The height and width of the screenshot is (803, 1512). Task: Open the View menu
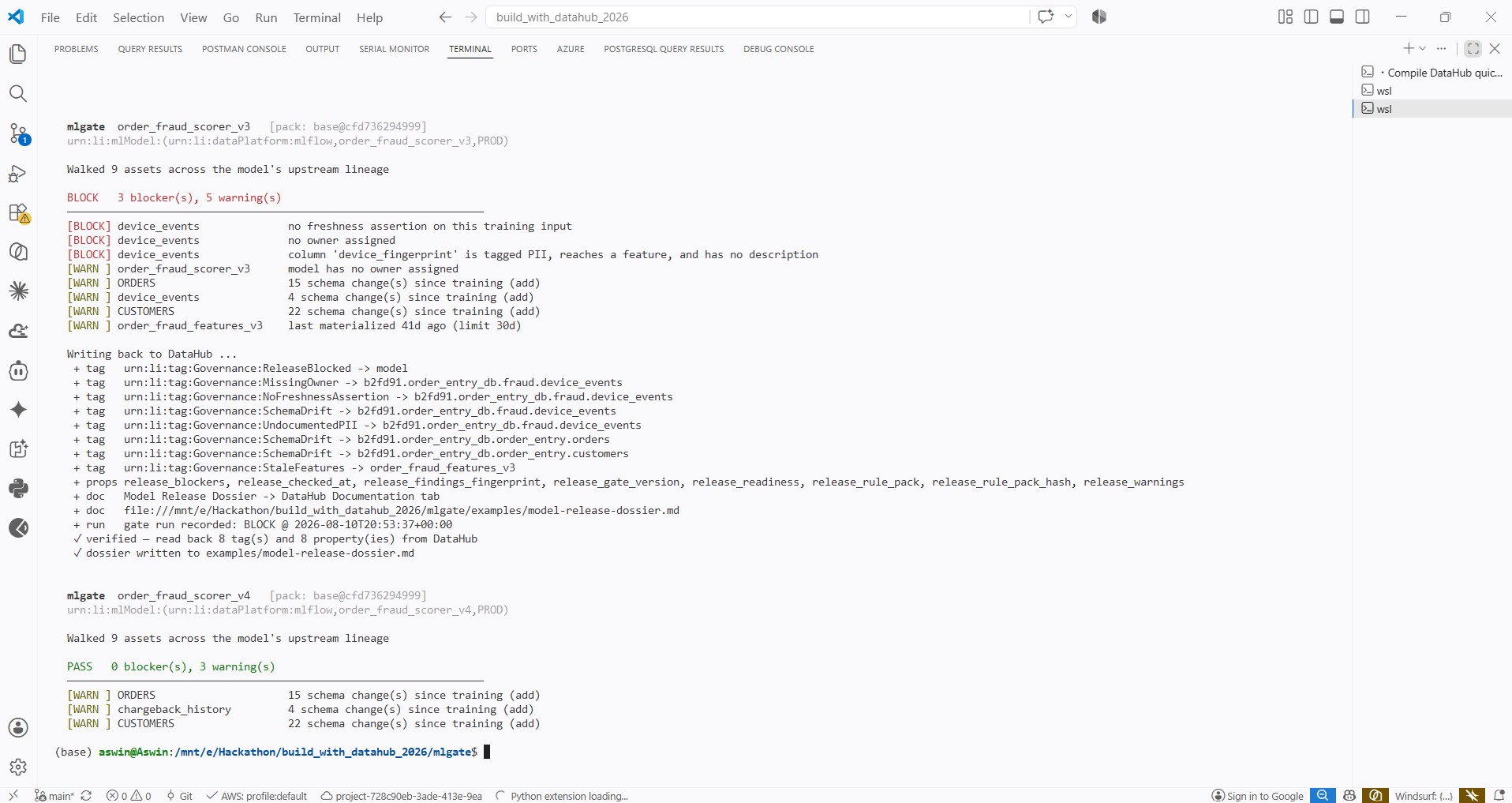pyautogui.click(x=193, y=17)
